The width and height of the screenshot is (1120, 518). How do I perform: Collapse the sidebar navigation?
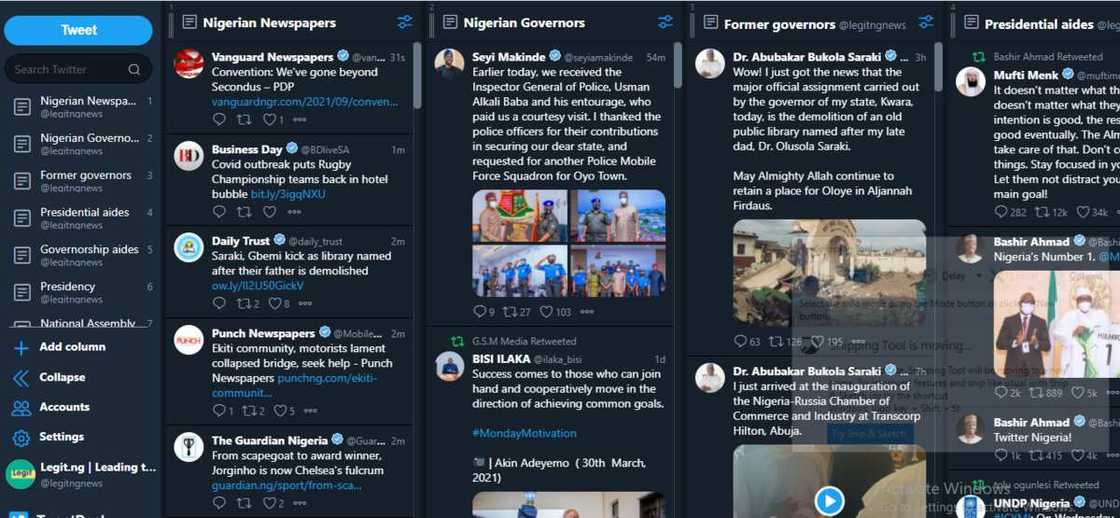coord(21,378)
